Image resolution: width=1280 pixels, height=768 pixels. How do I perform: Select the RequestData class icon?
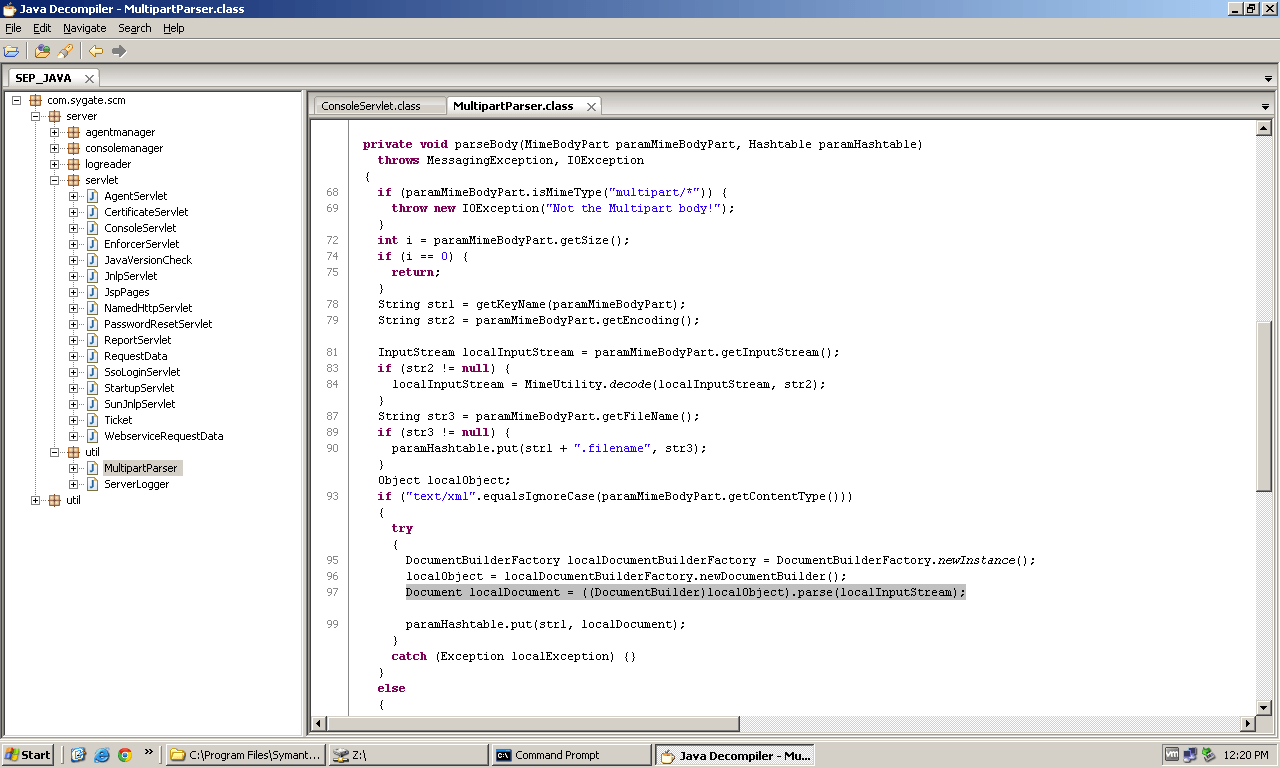[92, 356]
